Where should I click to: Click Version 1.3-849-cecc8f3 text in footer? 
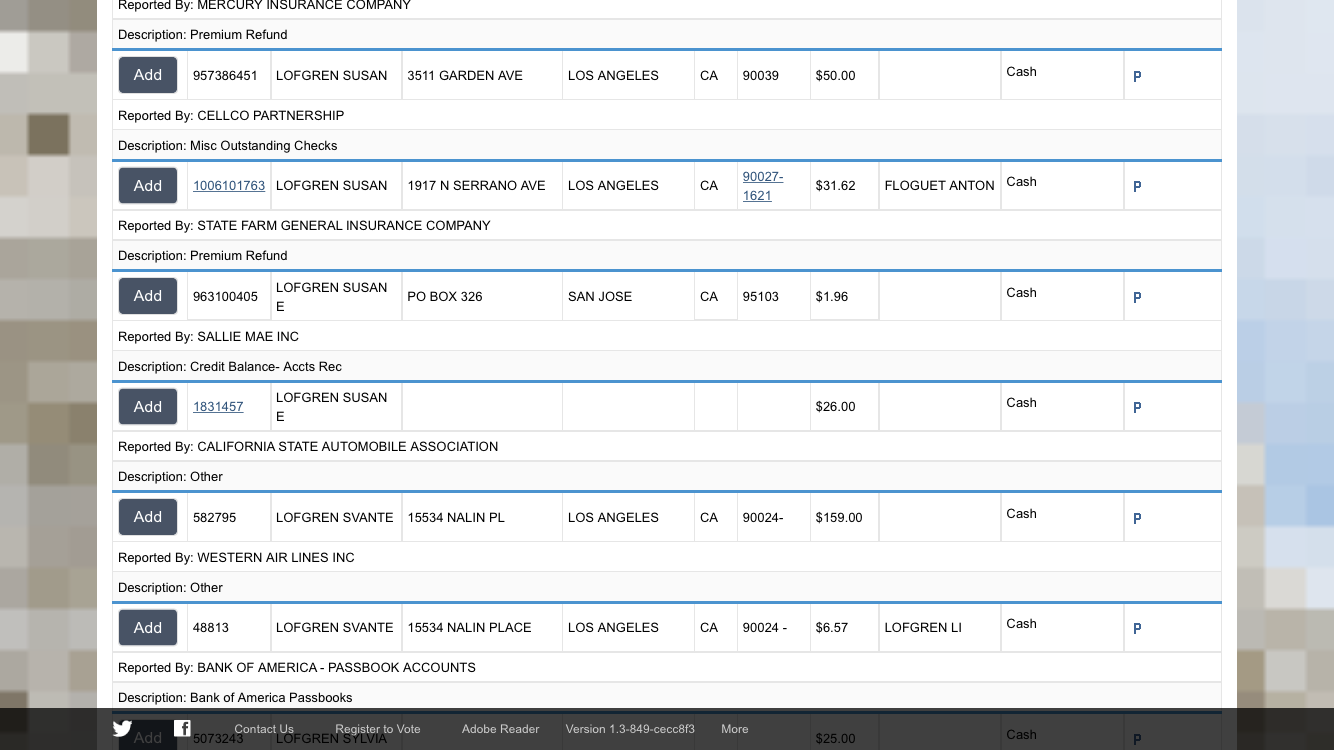(x=630, y=729)
